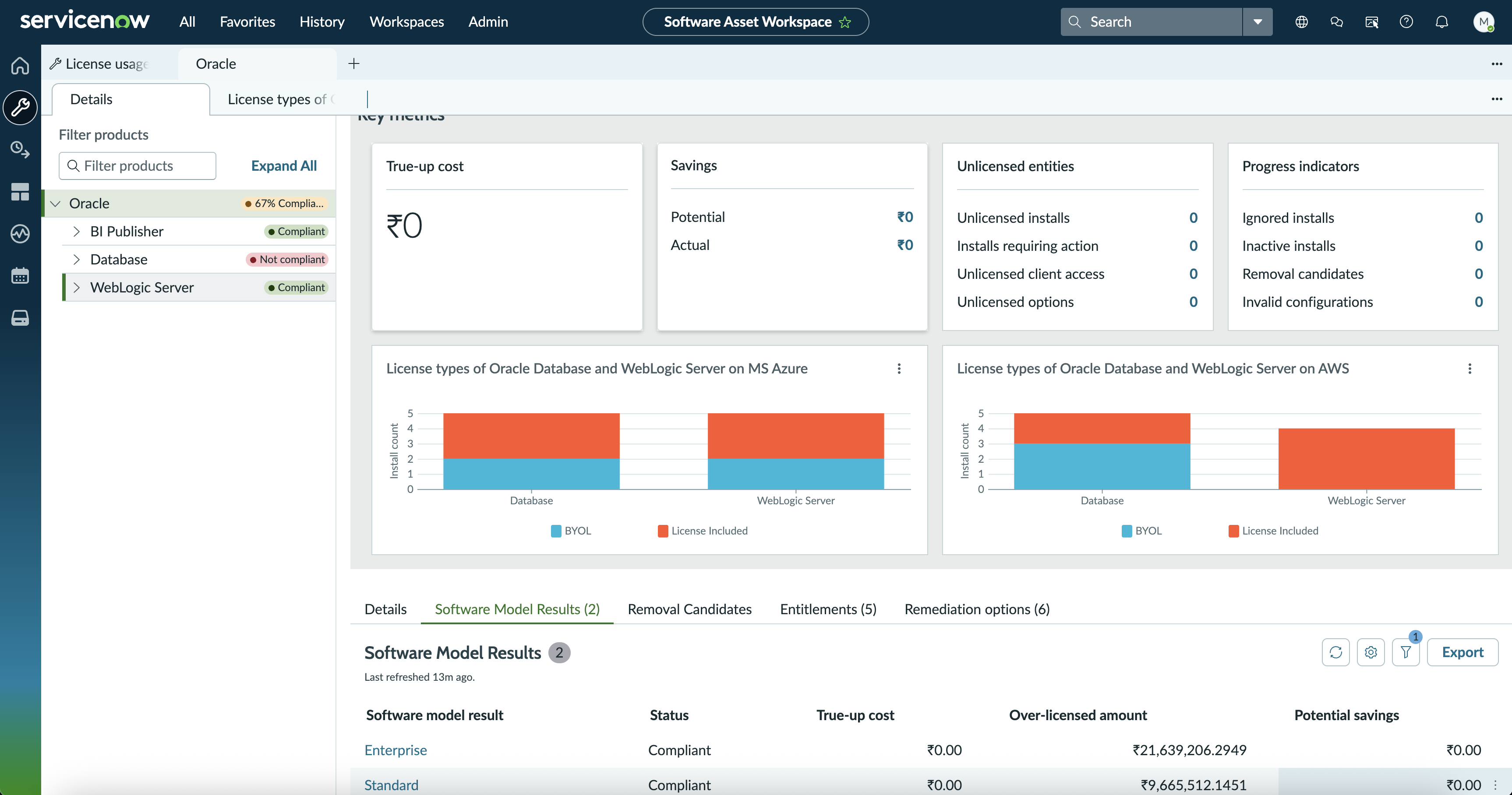Viewport: 1512px width, 795px height.
Task: Open the chat conversations icon in the header
Action: click(1336, 22)
